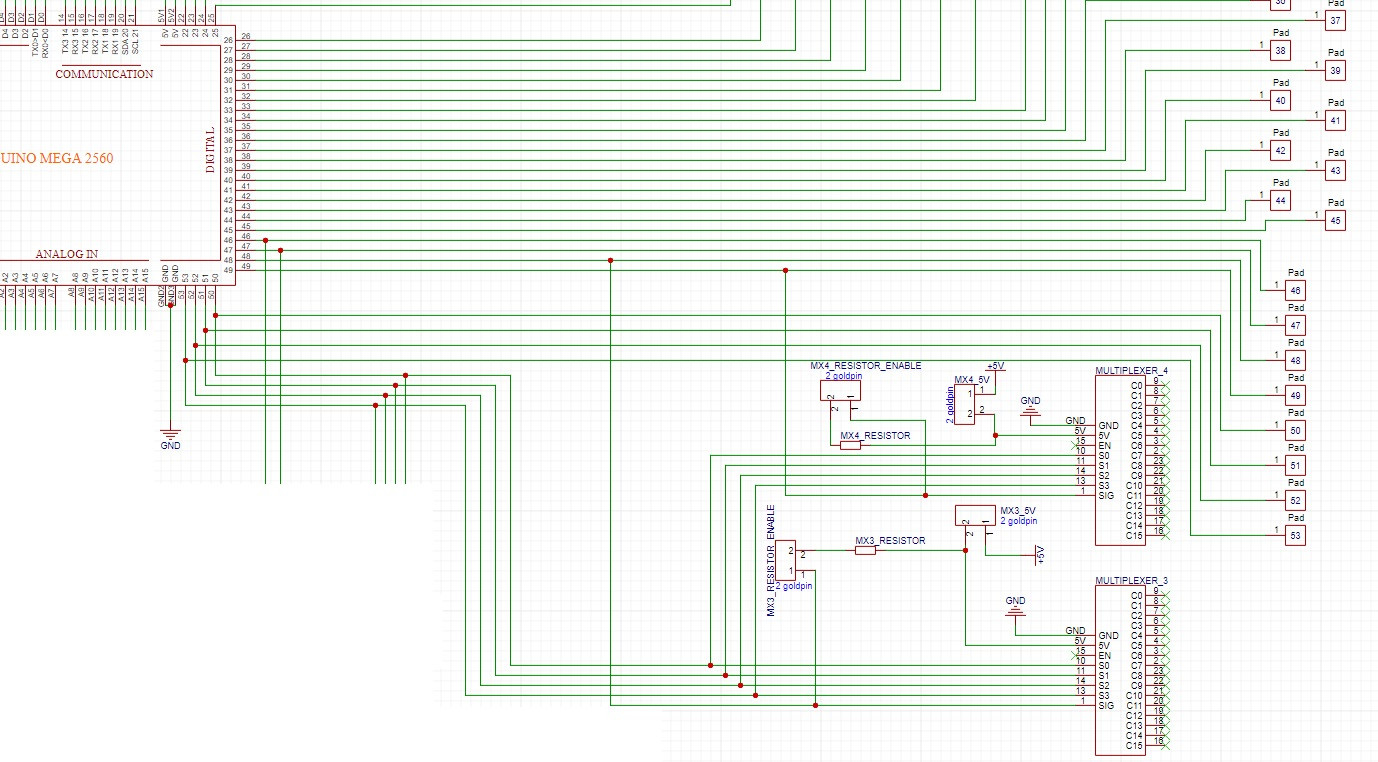Screen dimensions: 1378x762
Task: Click Pad 37 connector symbol
Action: pos(1334,20)
